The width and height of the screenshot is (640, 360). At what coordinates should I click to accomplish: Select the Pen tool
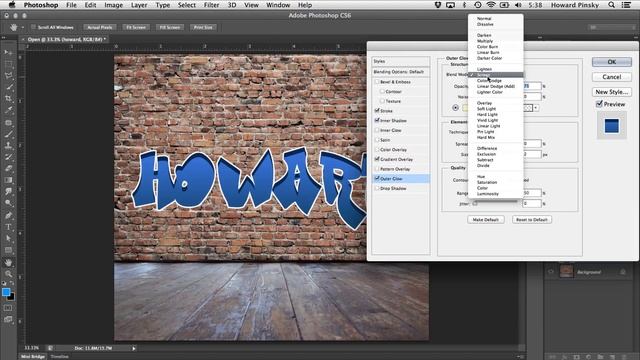click(x=8, y=215)
